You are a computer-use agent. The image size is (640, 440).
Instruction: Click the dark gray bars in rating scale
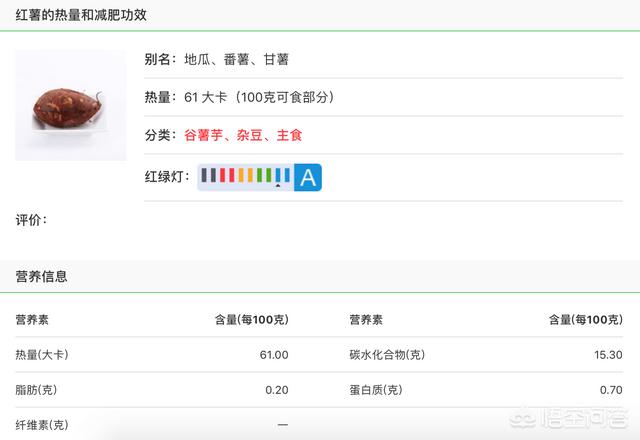pos(210,176)
